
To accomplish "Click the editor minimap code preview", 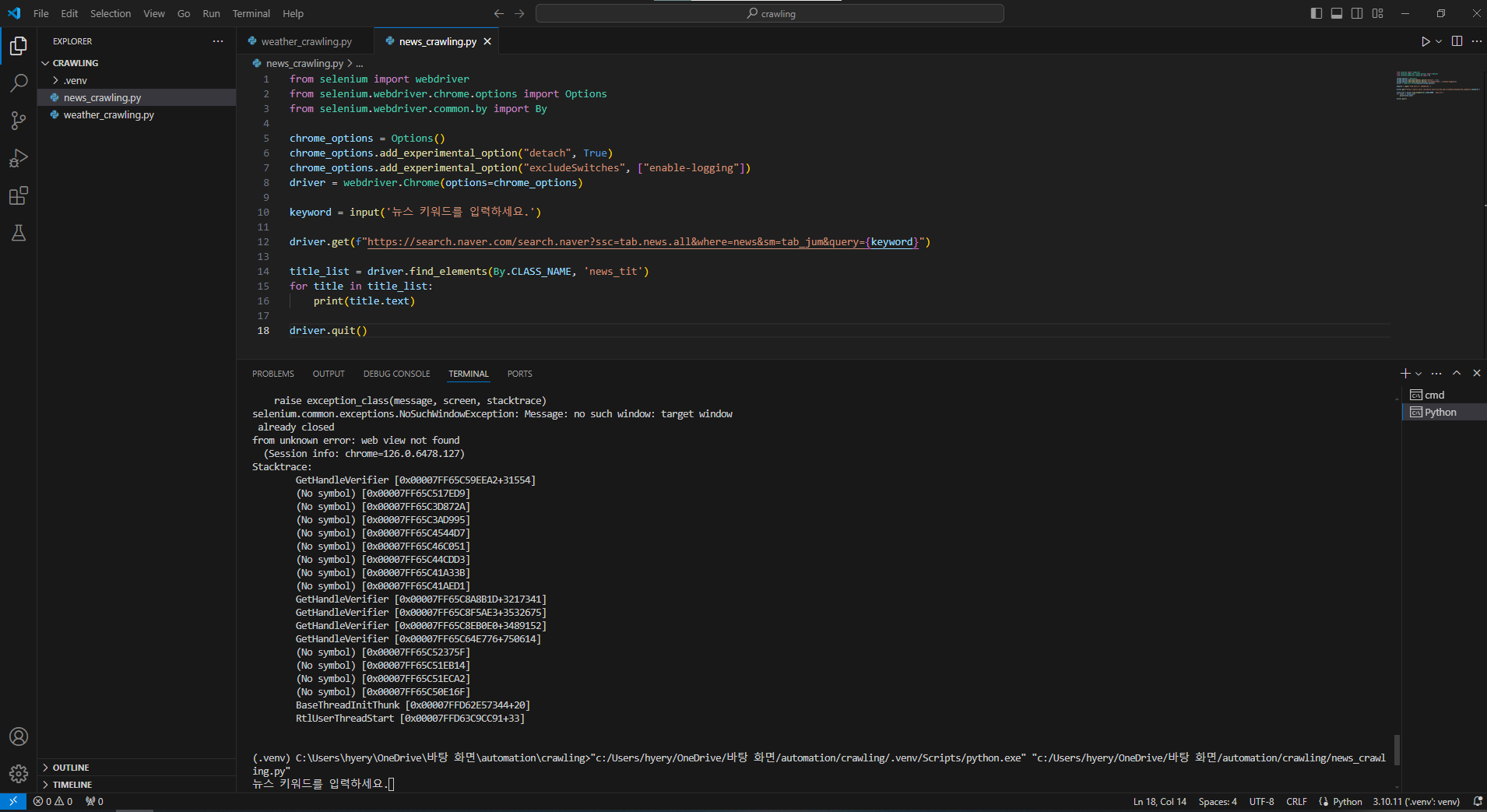I will 1437,85.
